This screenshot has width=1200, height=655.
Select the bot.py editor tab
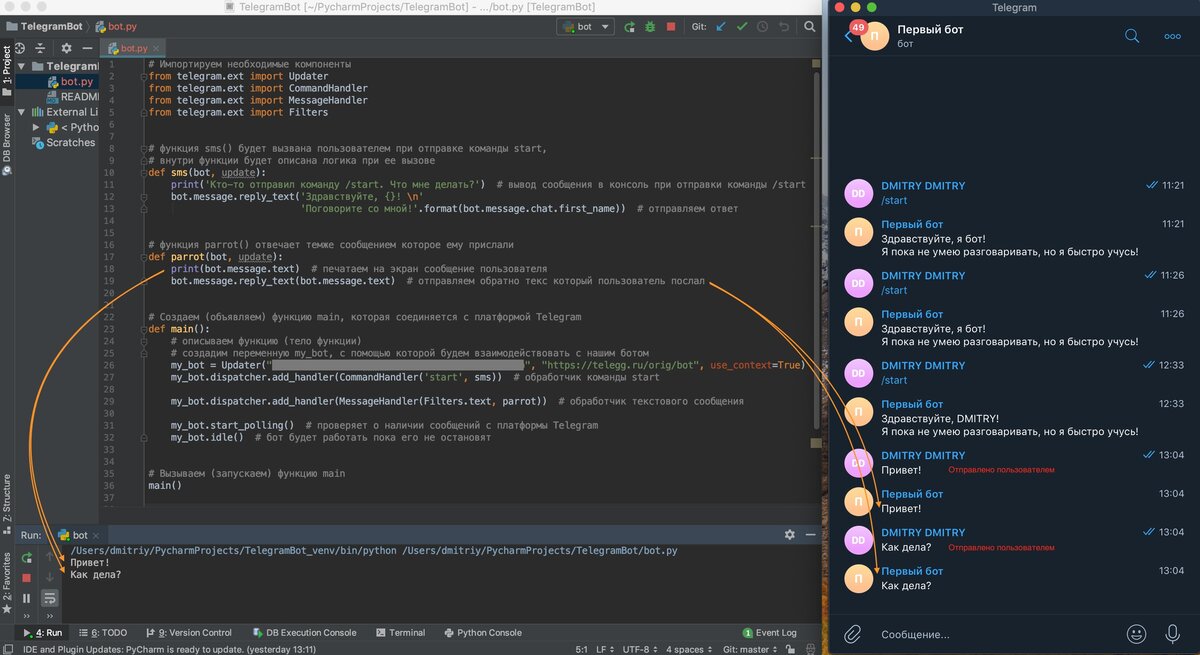134,48
